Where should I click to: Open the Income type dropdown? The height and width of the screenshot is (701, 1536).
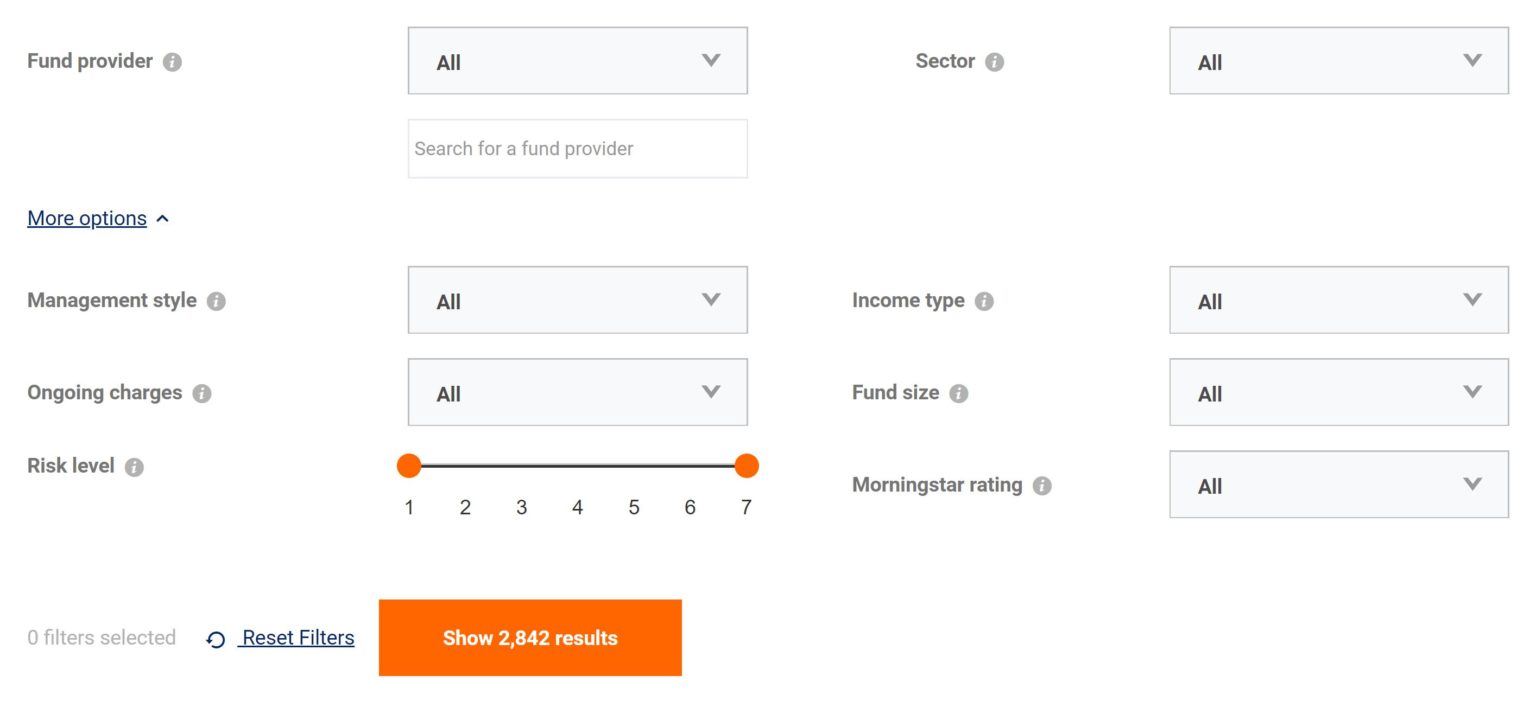pyautogui.click(x=1339, y=300)
